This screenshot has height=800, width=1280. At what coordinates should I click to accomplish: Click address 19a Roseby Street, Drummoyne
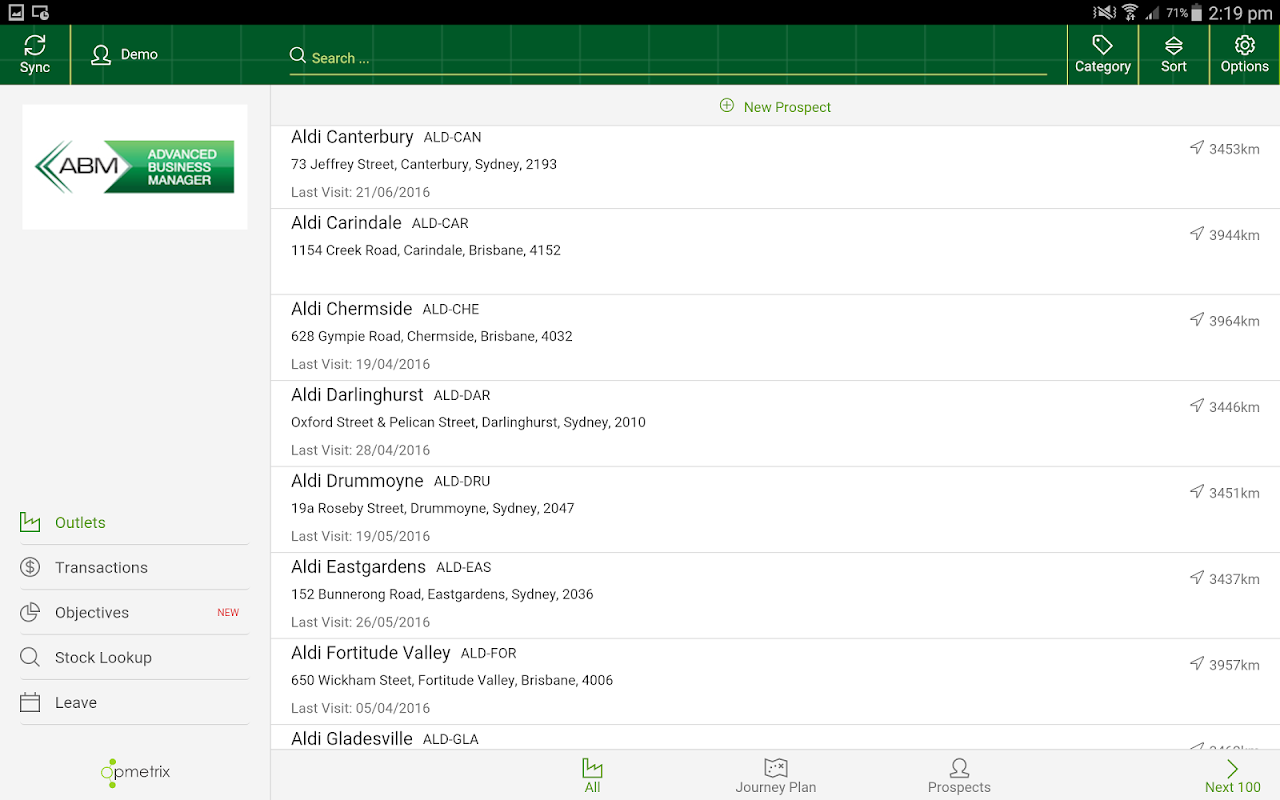coord(433,508)
